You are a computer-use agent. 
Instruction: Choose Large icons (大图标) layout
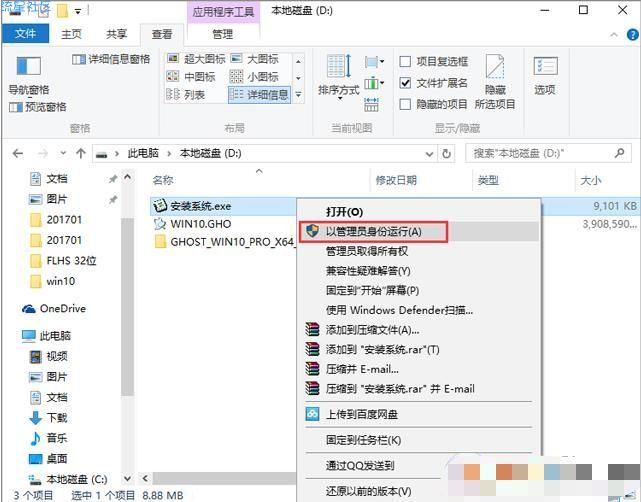click(x=254, y=59)
